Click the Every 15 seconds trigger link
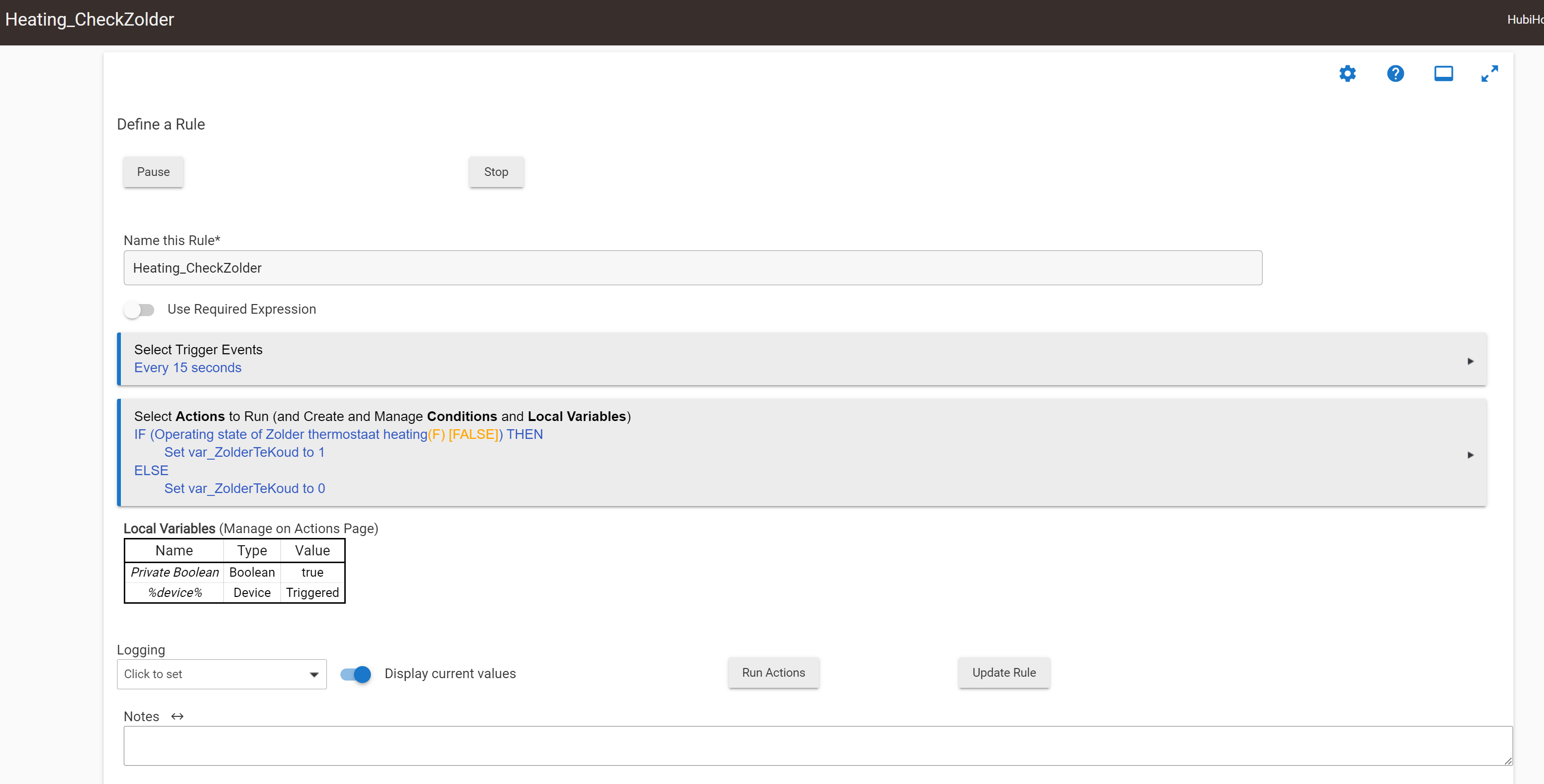 188,368
